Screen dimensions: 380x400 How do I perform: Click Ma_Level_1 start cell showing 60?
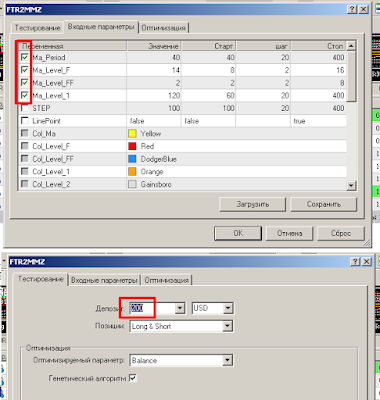[x=209, y=96]
